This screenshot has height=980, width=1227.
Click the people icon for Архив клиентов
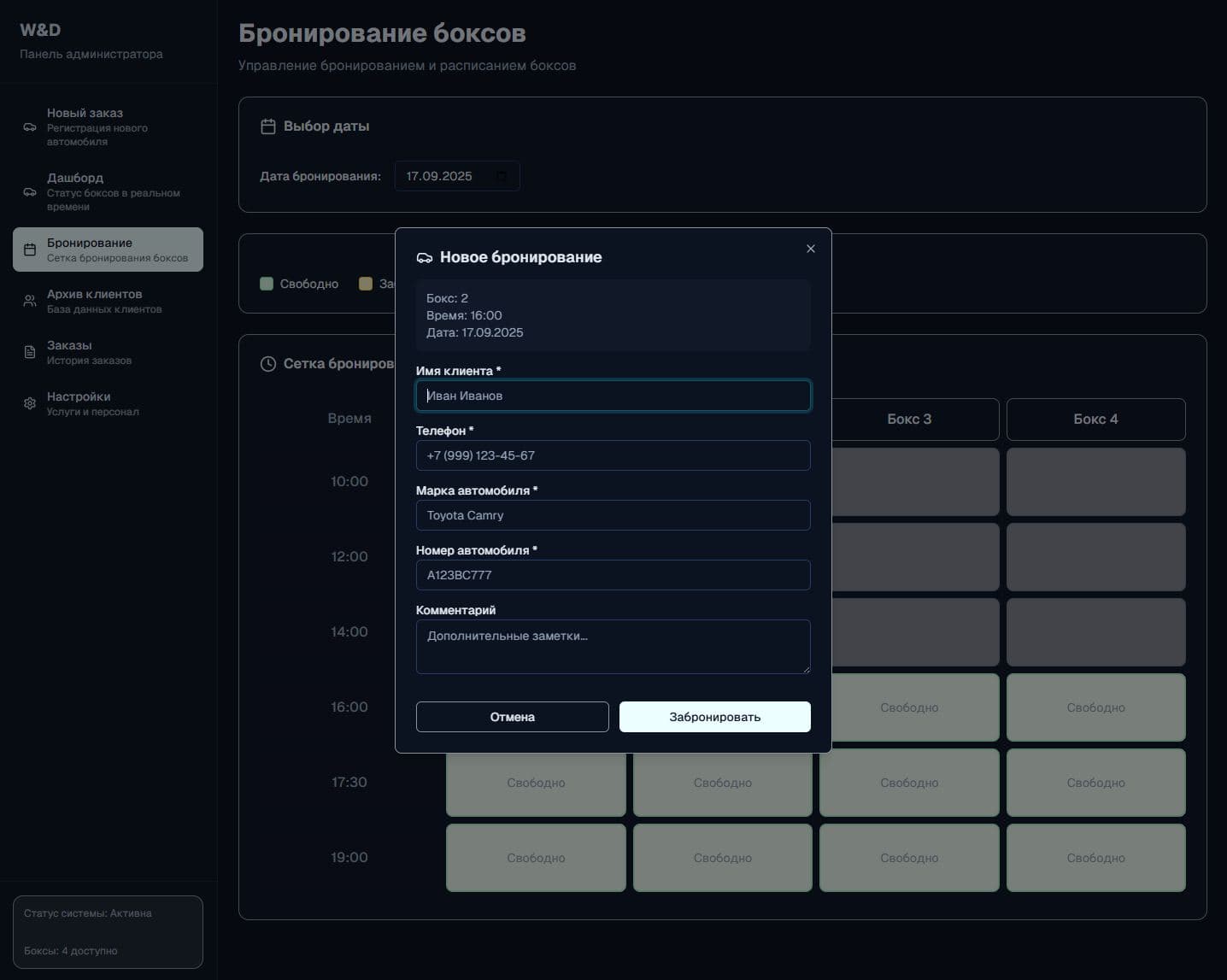point(30,301)
